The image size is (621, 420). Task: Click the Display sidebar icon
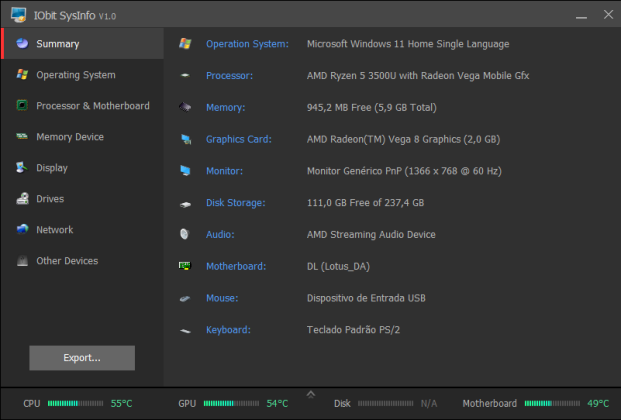pos(22,168)
